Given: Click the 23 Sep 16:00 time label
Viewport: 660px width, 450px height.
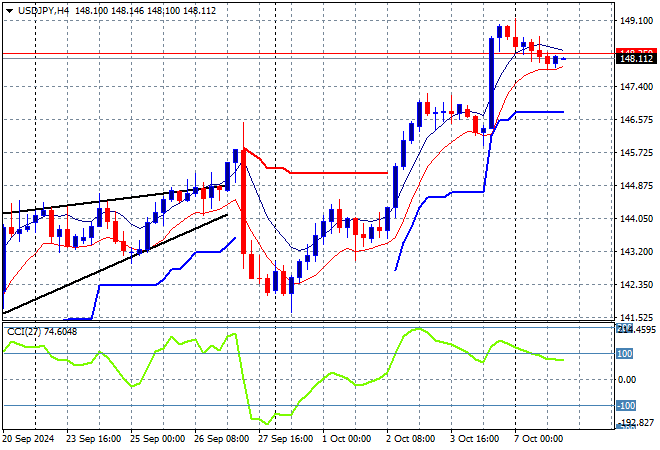Looking at the screenshot, I should coord(93,439).
